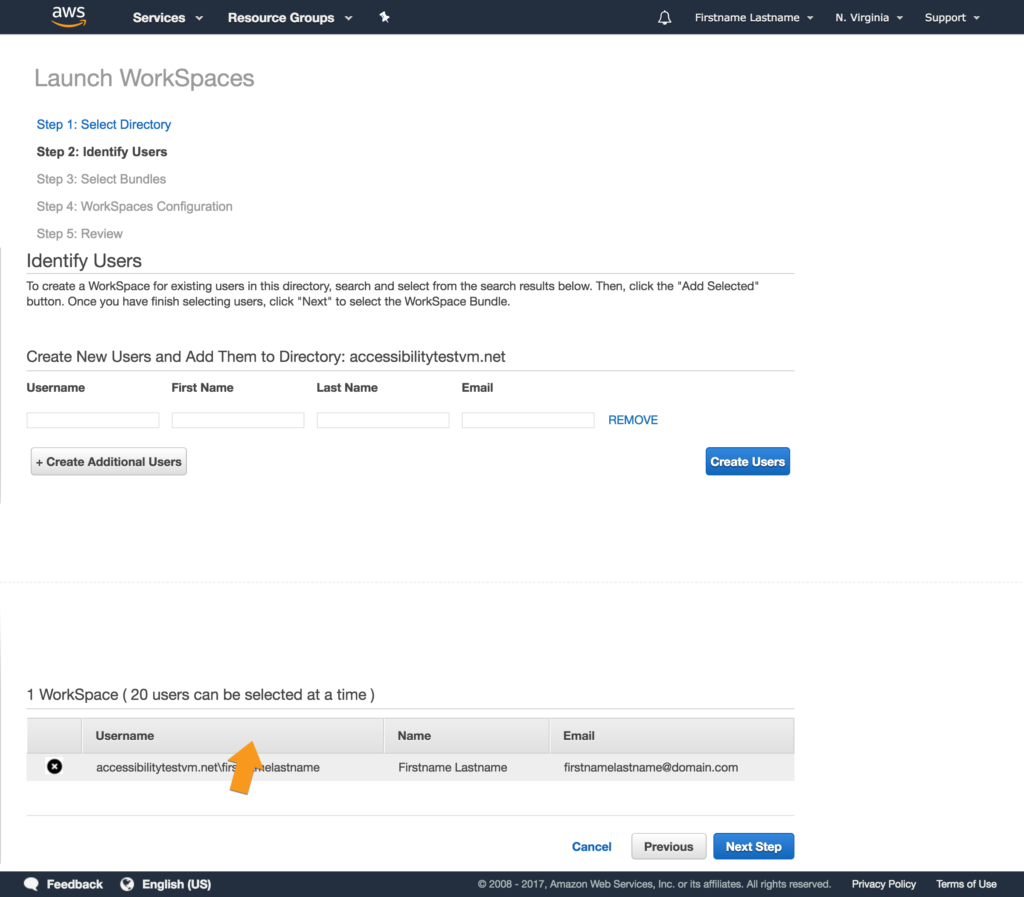The height and width of the screenshot is (897, 1024).
Task: Focus the Email input field
Action: coord(528,420)
